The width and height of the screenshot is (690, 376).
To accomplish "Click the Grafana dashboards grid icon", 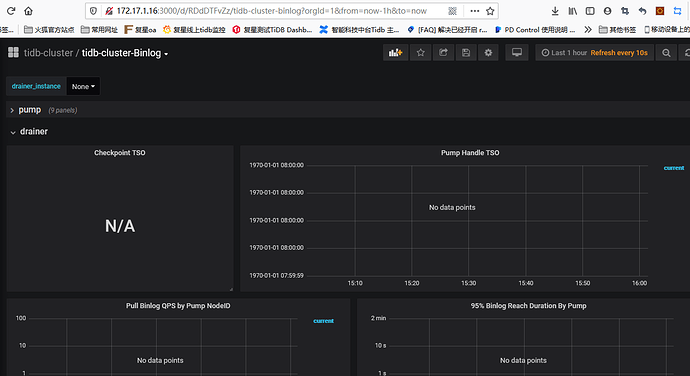I will point(13,52).
